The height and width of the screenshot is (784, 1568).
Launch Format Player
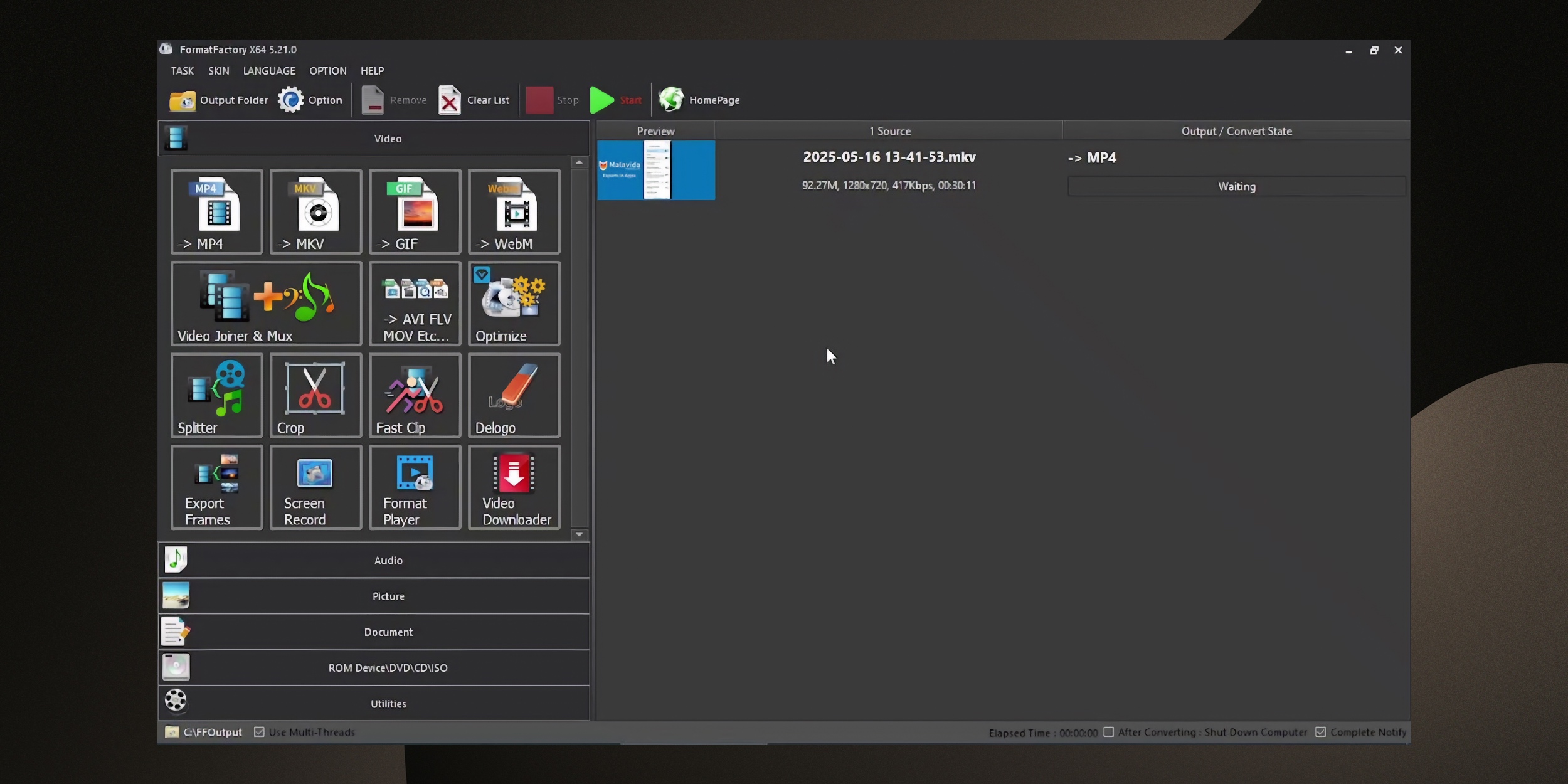click(415, 487)
